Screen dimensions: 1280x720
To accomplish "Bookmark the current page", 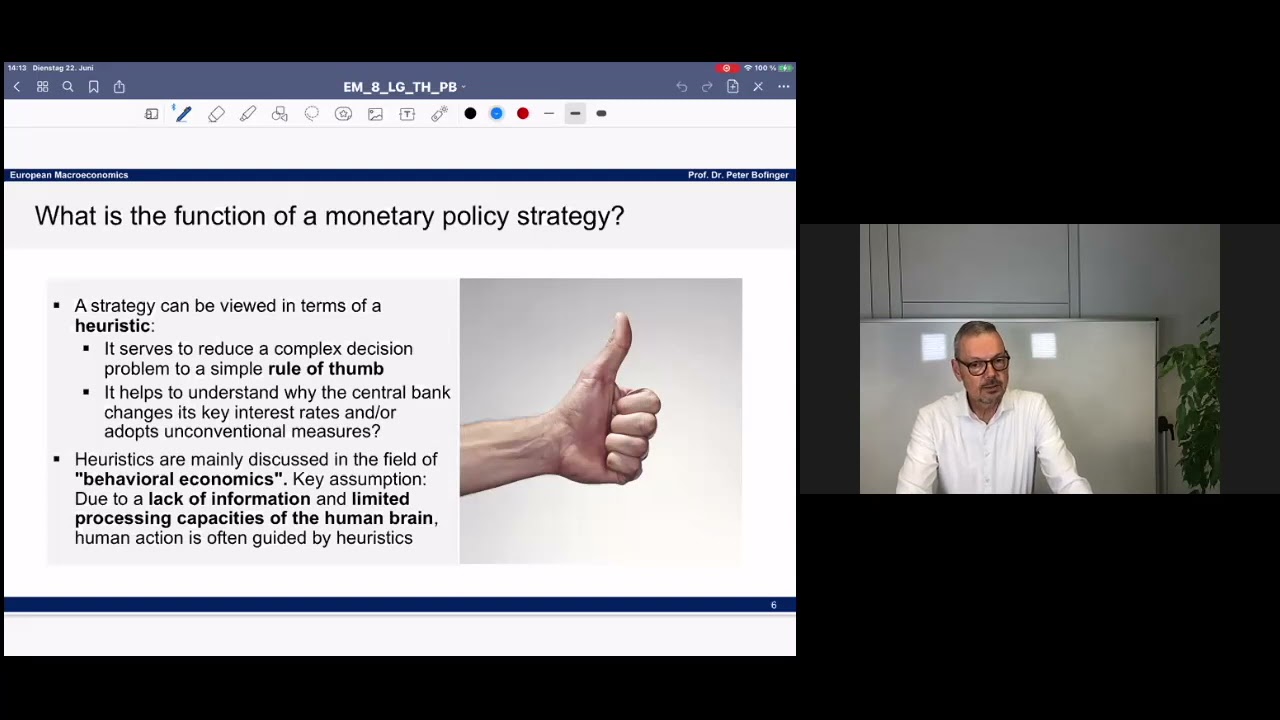I will [94, 87].
